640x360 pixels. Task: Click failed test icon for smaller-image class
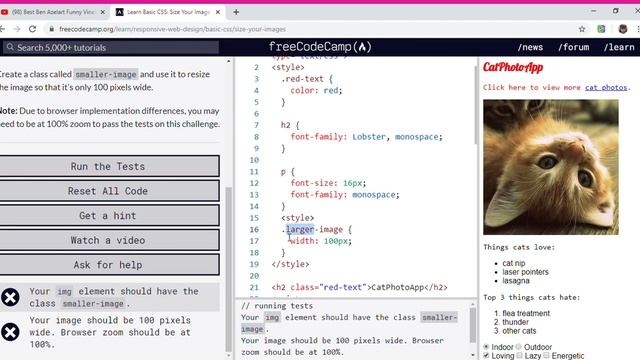10,297
